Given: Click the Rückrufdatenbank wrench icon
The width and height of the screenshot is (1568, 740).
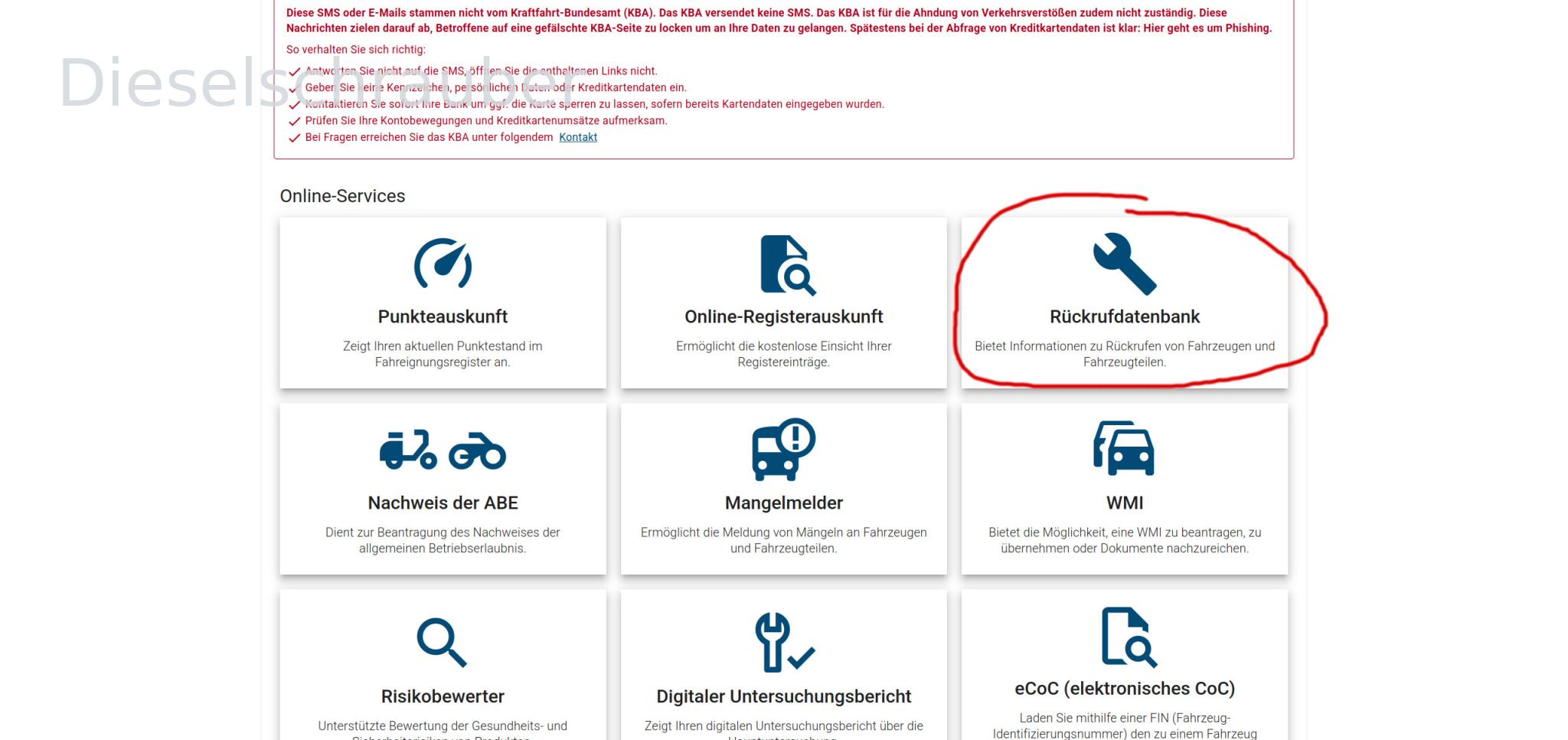Looking at the screenshot, I should [x=1125, y=264].
